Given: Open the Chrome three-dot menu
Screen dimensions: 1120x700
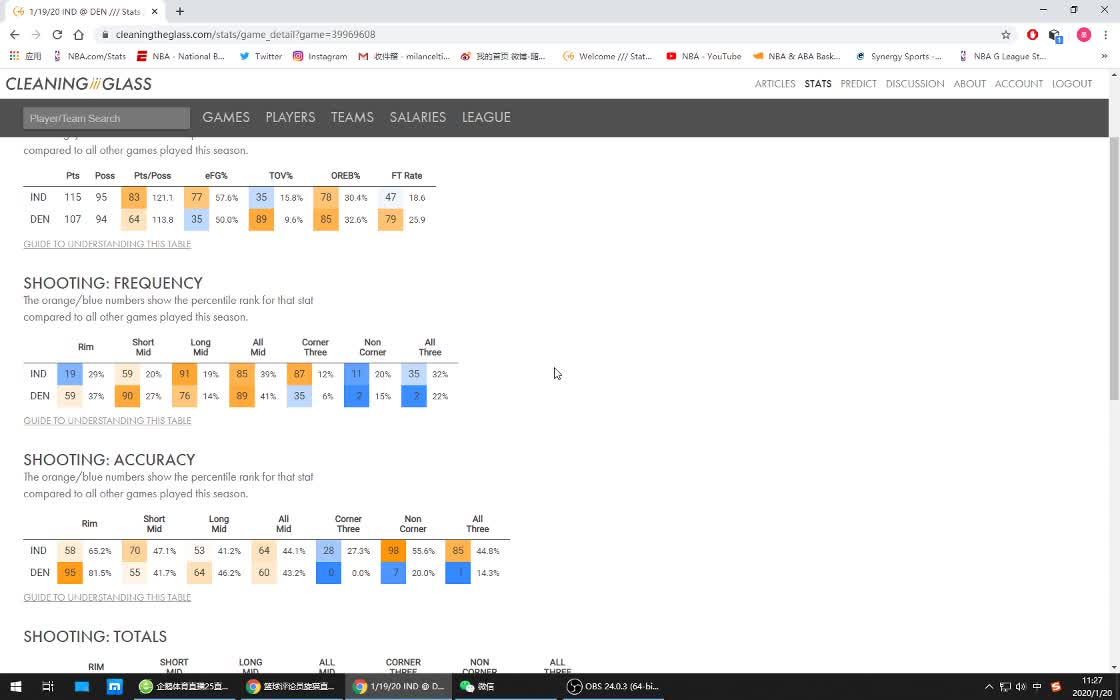Looking at the screenshot, I should 1106,34.
